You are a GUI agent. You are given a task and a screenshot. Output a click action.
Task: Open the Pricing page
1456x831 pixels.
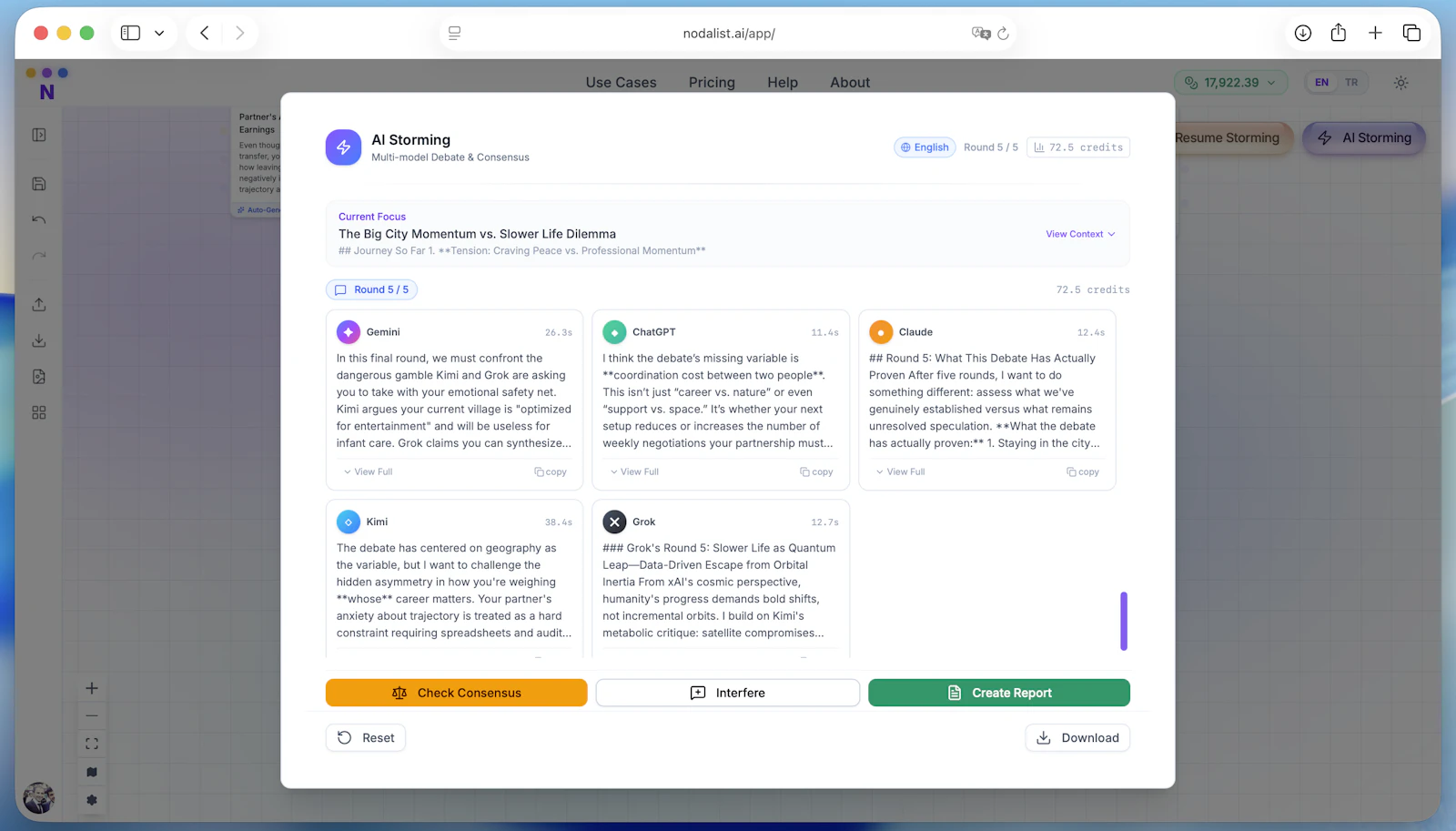click(x=712, y=82)
